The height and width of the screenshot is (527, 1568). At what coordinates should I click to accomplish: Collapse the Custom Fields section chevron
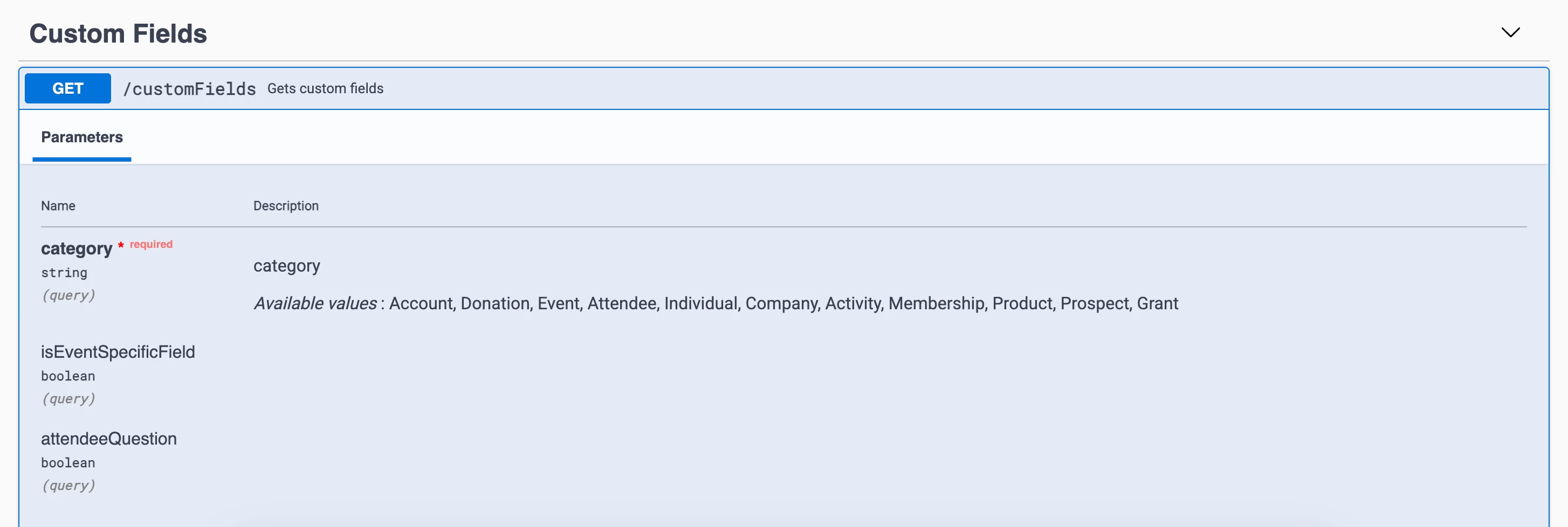tap(1510, 32)
